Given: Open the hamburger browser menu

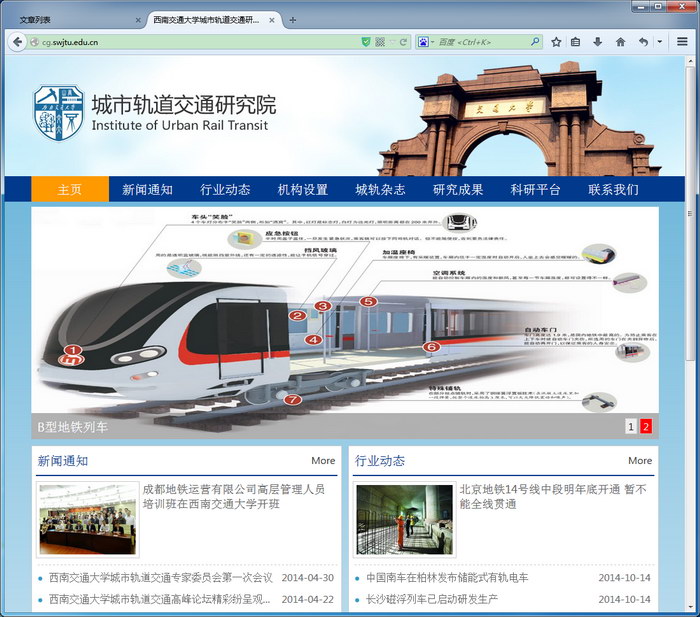Looking at the screenshot, I should click(682, 42).
